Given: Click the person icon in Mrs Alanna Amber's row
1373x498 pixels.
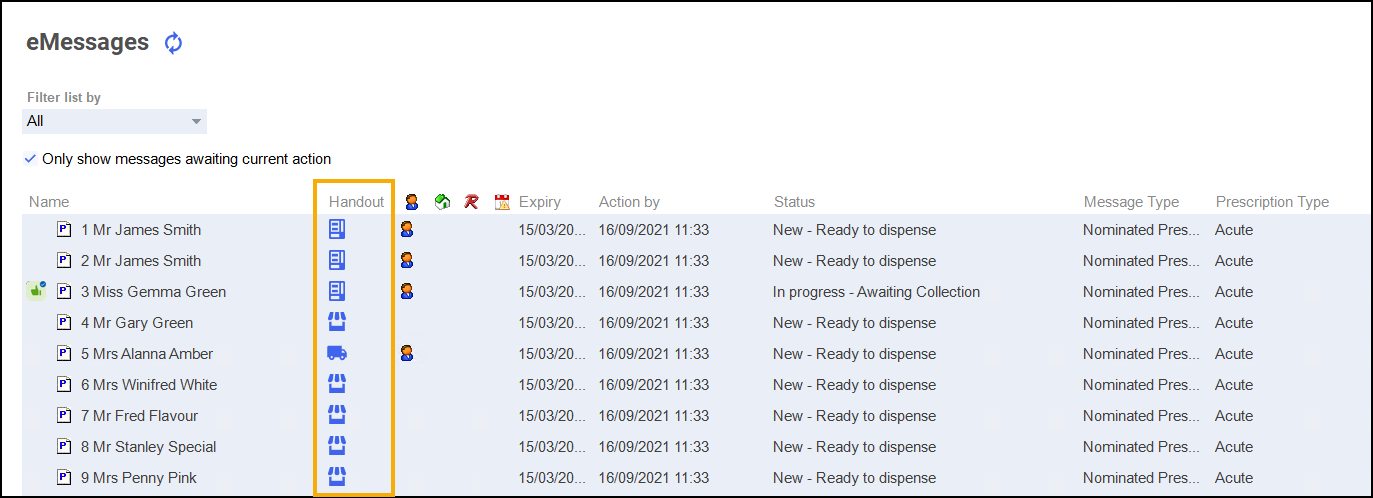Looking at the screenshot, I should pos(407,353).
